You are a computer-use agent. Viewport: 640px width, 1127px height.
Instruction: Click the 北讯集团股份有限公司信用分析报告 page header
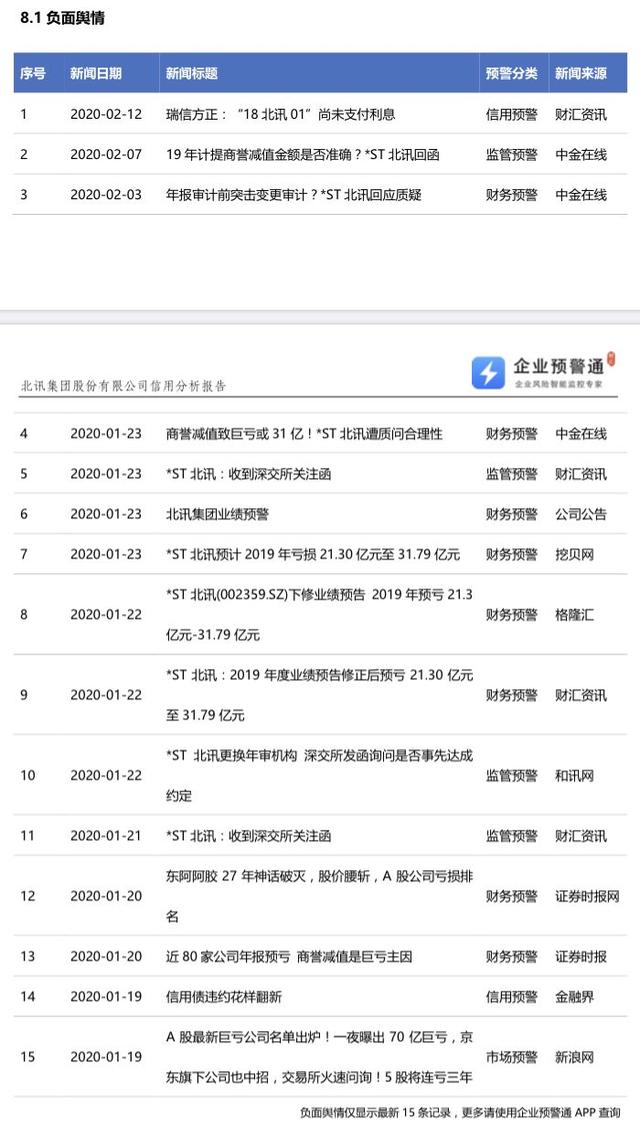coord(124,386)
